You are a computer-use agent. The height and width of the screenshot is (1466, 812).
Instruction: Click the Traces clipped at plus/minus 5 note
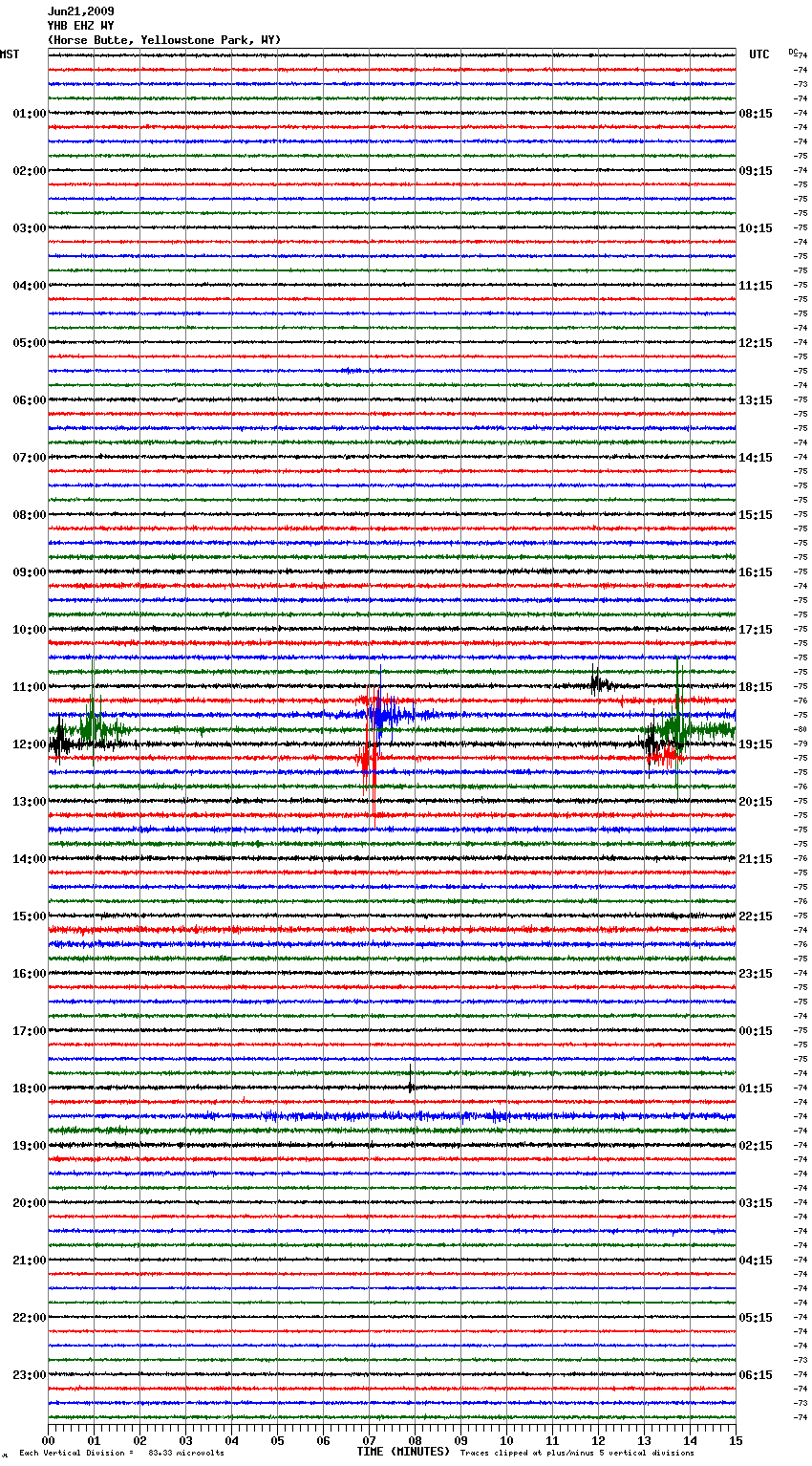point(577,1453)
